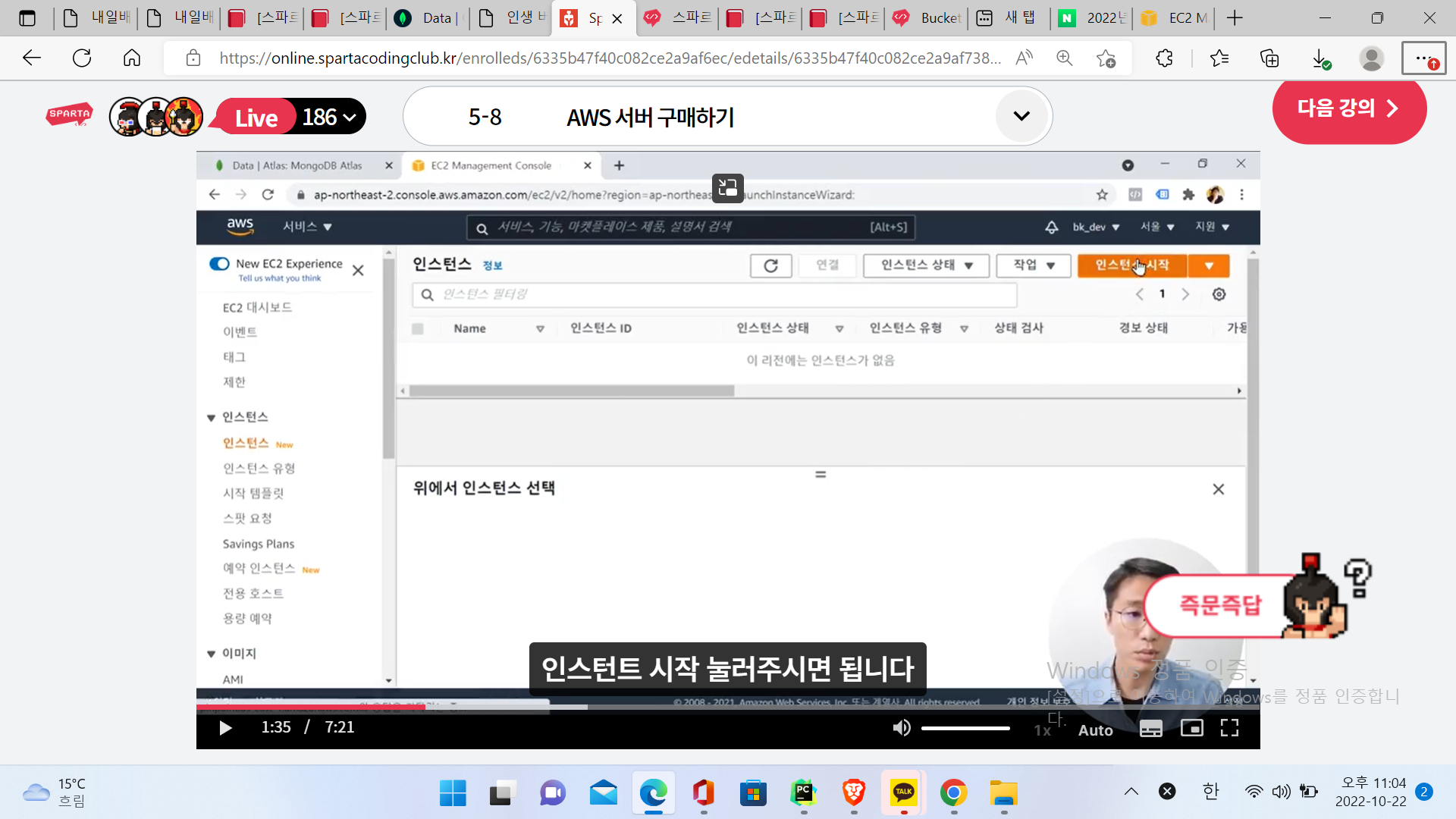This screenshot has width=1456, height=819.
Task: Tick the select-all instances checkbox in video
Action: click(417, 328)
